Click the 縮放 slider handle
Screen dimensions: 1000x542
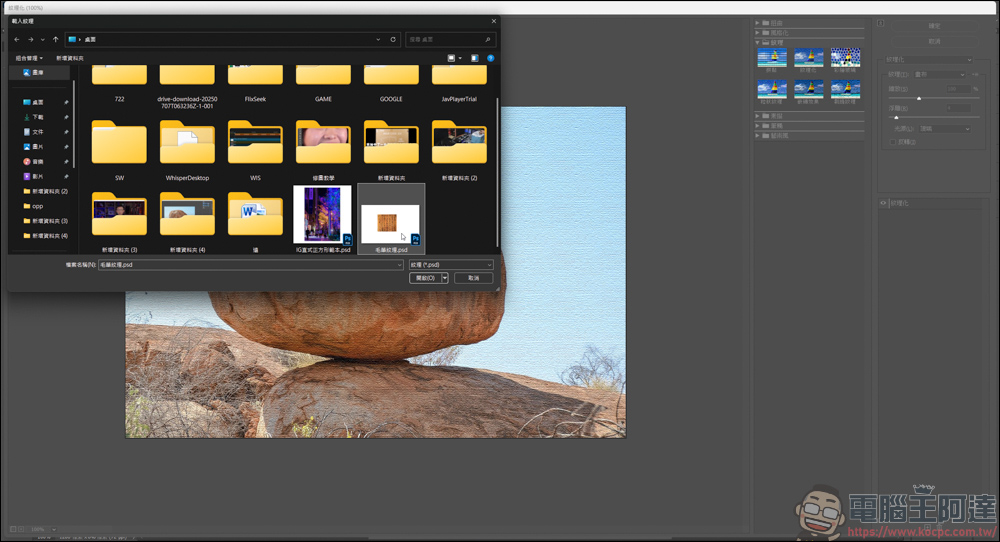(919, 98)
